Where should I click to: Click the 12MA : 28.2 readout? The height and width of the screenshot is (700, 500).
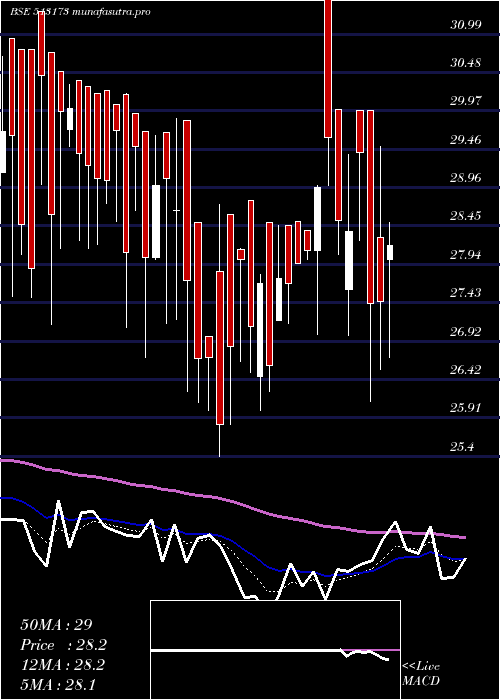pyautogui.click(x=62, y=665)
